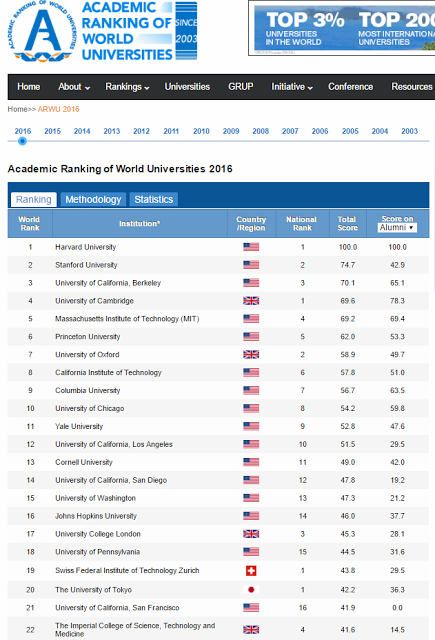Open the Resources menu item
Screen dimensions: 435x640
(x=412, y=87)
